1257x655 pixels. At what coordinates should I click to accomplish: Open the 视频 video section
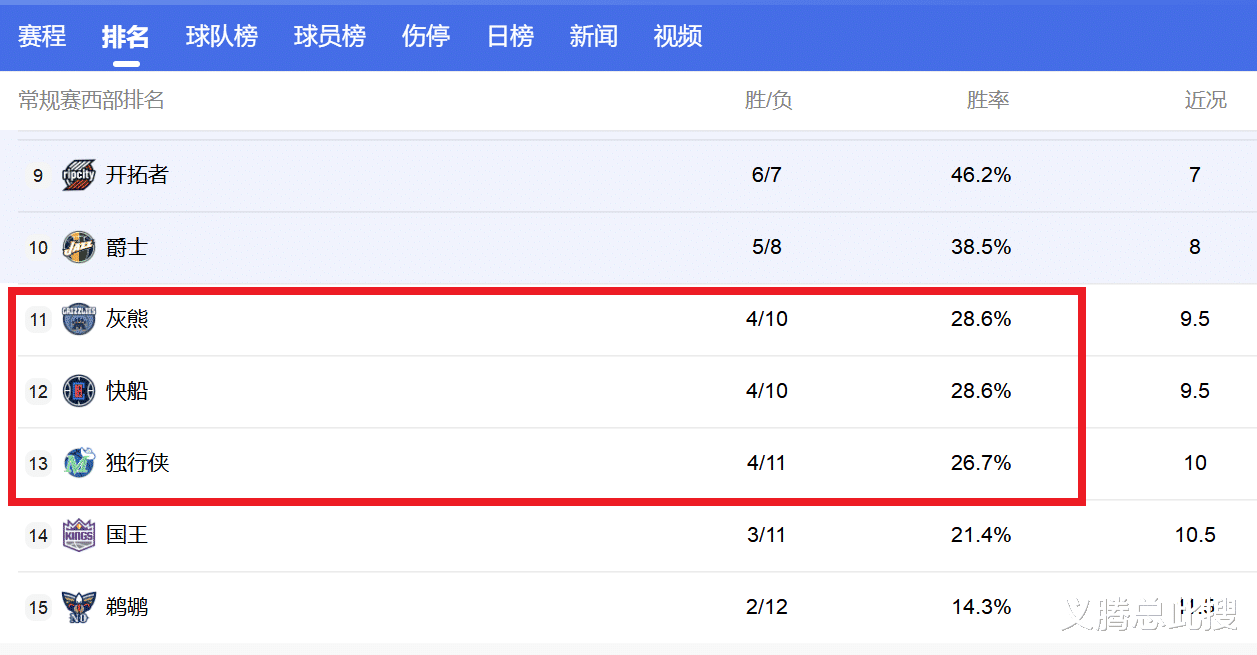pos(677,36)
